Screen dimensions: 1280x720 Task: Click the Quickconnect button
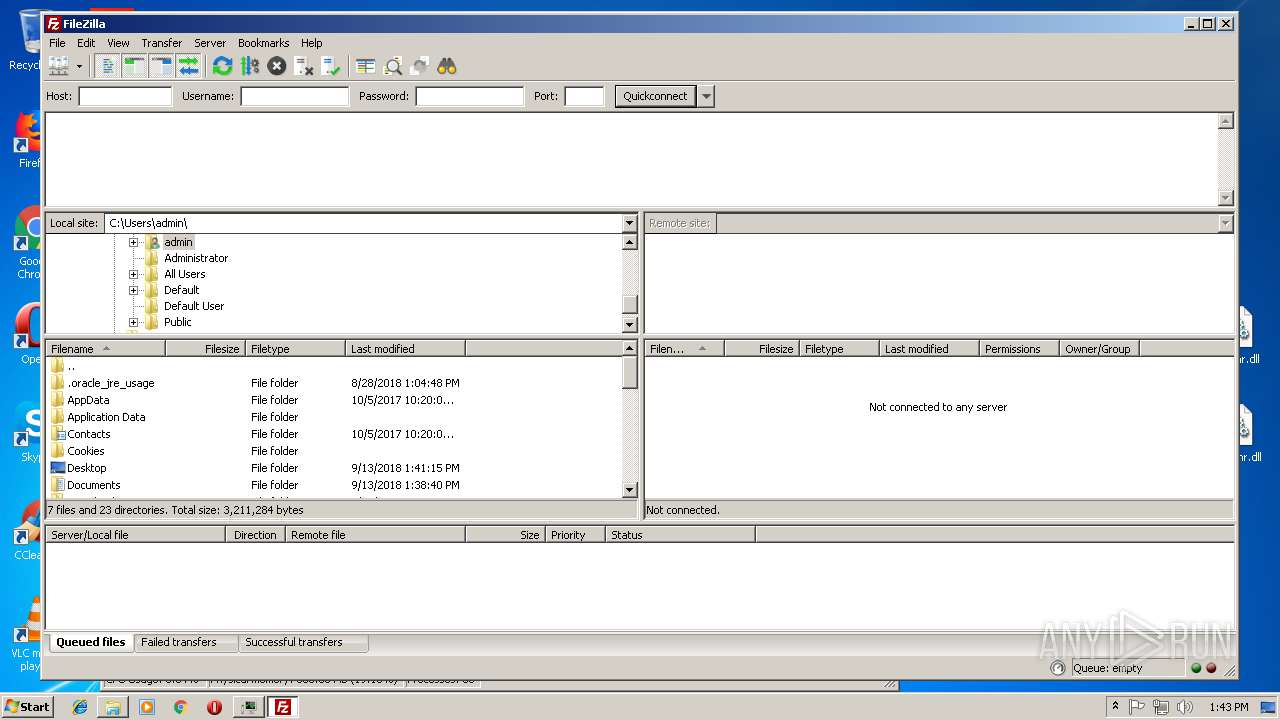pos(655,96)
